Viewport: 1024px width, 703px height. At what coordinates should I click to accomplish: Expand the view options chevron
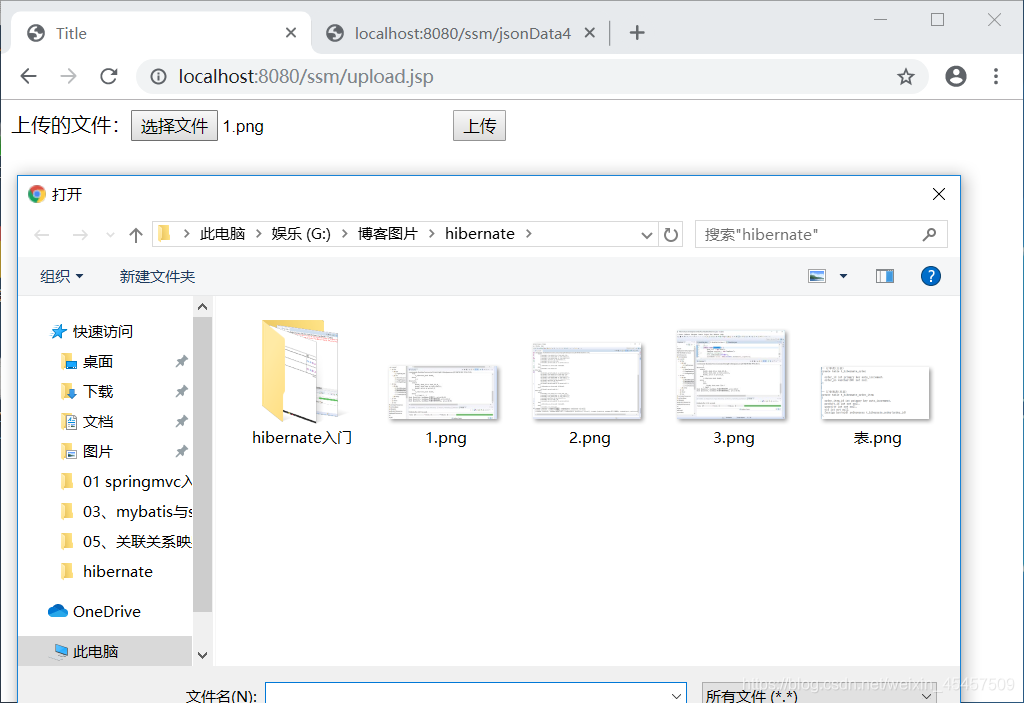(x=844, y=275)
